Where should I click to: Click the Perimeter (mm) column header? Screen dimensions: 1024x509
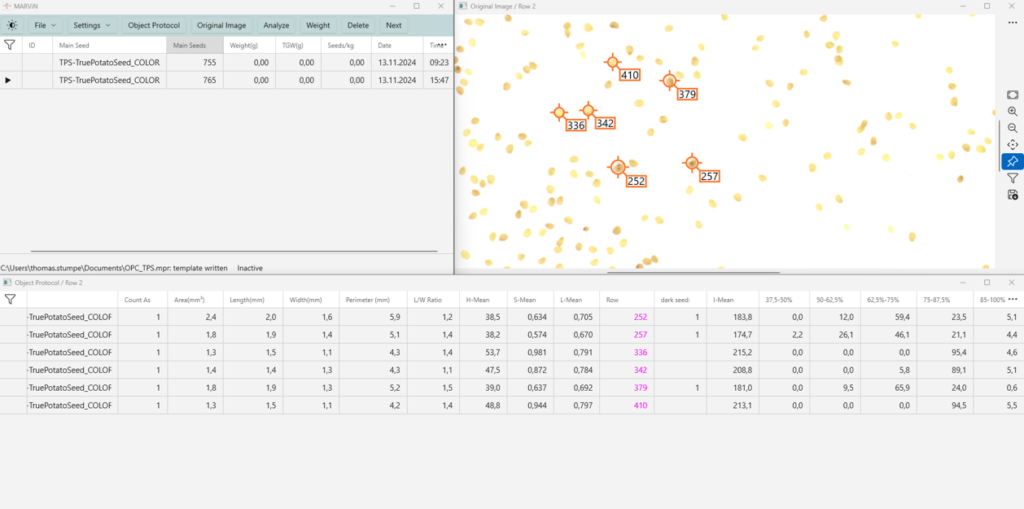coord(373,300)
